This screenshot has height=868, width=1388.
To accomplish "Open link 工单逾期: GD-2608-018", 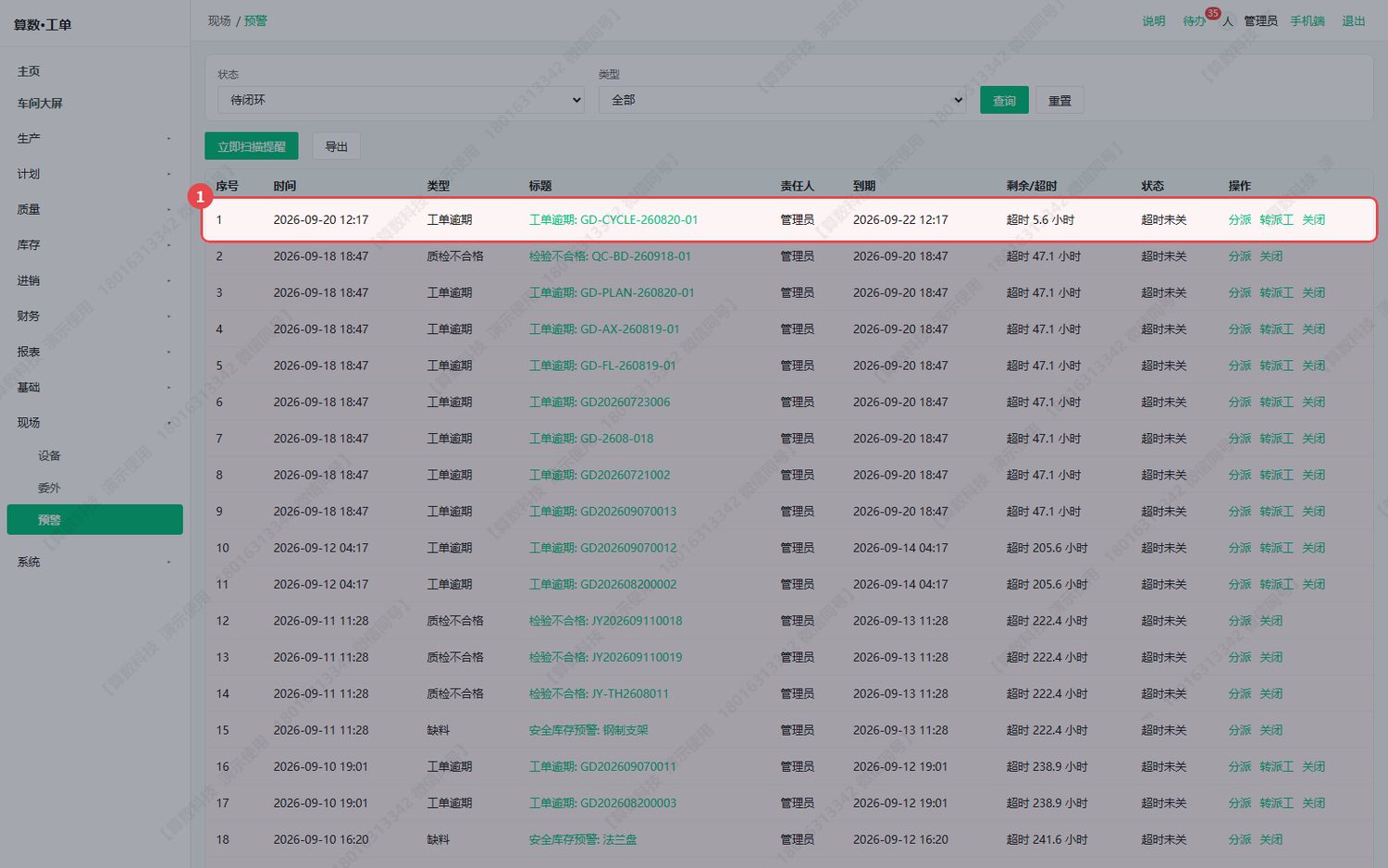I will point(591,439).
